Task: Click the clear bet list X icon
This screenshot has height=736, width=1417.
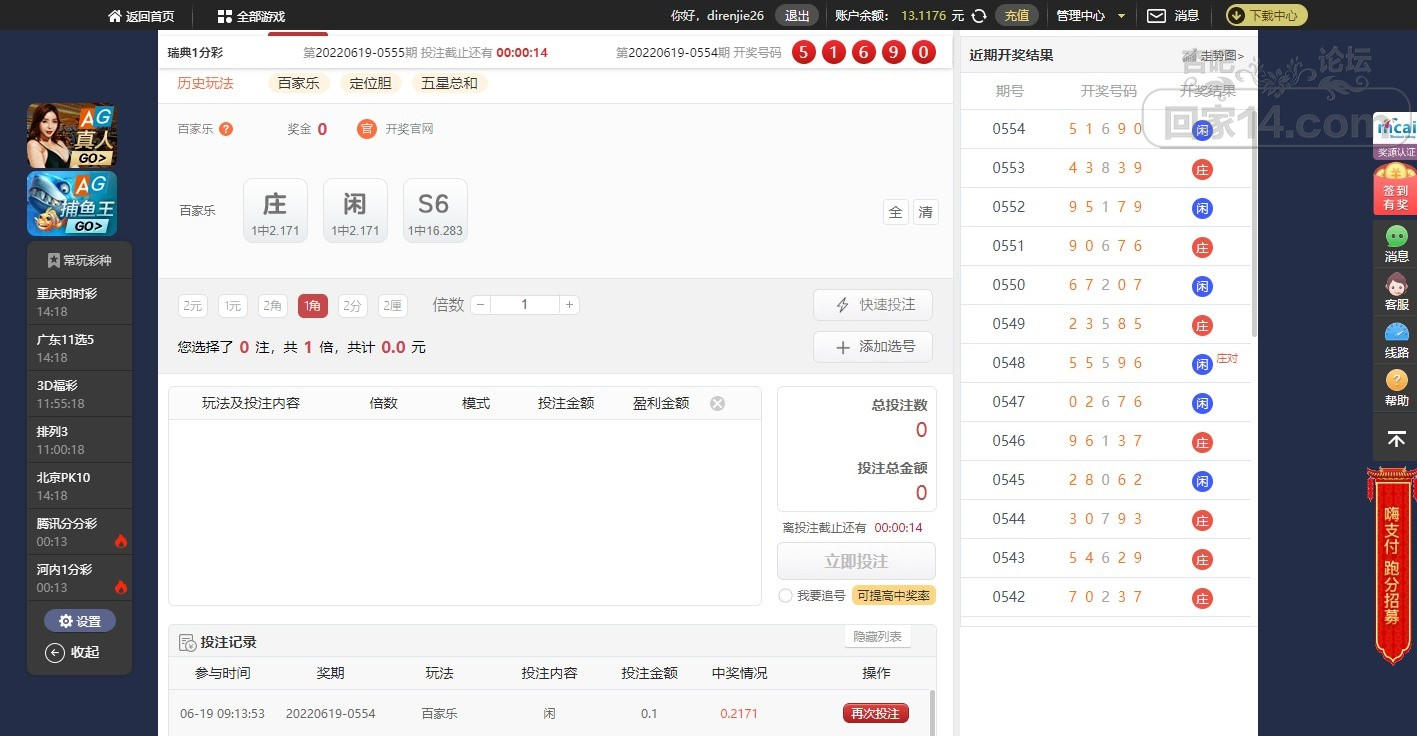Action: click(717, 403)
